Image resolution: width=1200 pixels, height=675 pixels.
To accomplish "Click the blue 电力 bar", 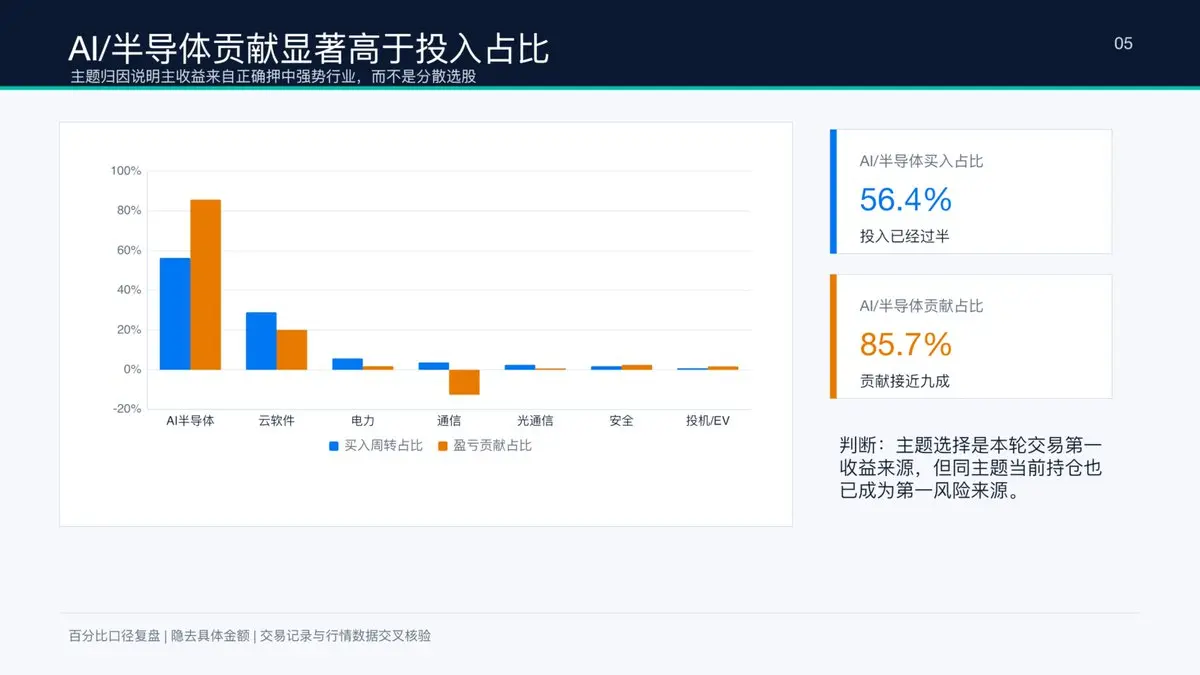I will click(x=347, y=364).
